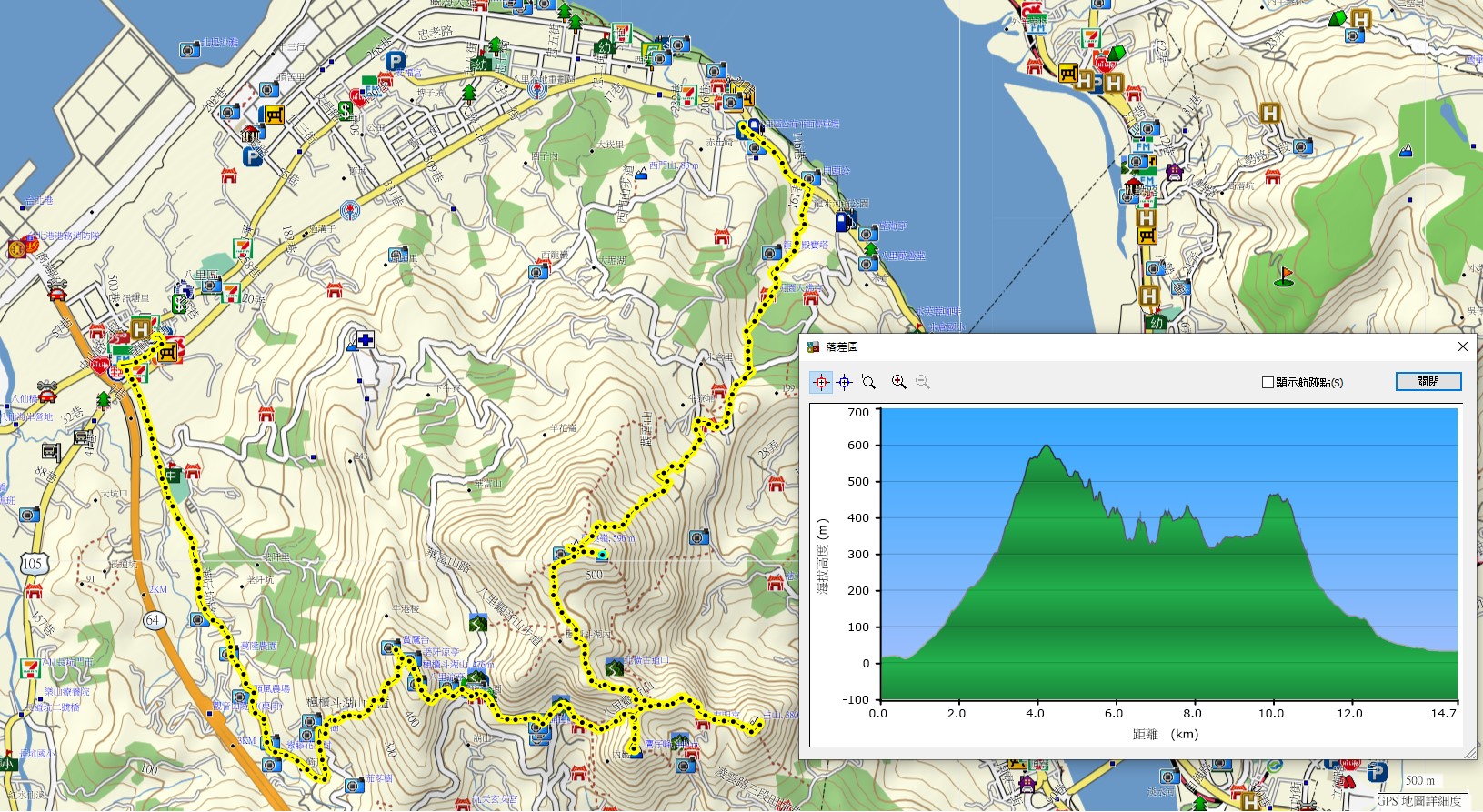Click the cyan waypoint dot on yellow track
The image size is (1483, 812).
pos(602,554)
